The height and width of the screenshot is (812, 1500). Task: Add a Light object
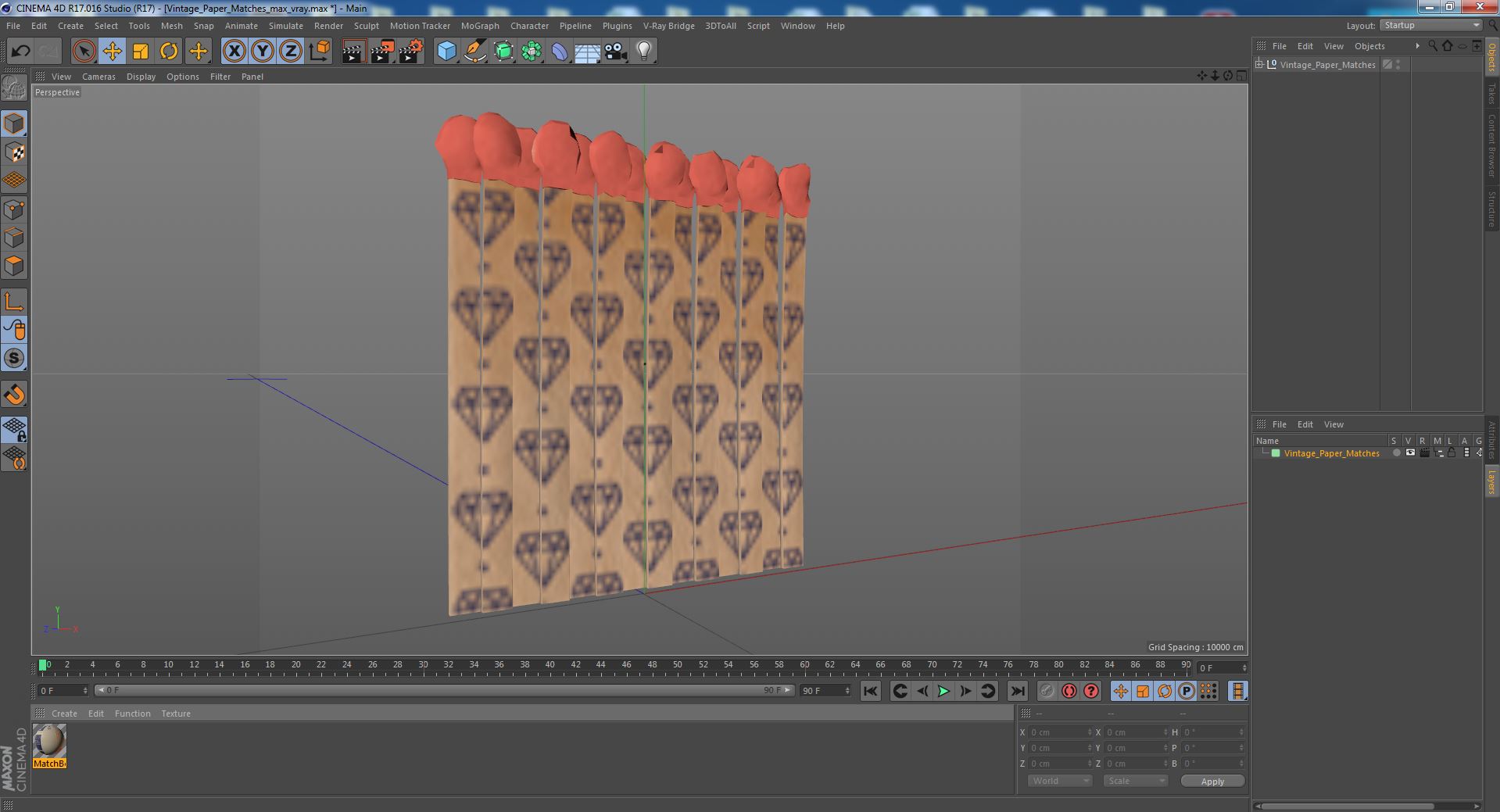point(643,52)
